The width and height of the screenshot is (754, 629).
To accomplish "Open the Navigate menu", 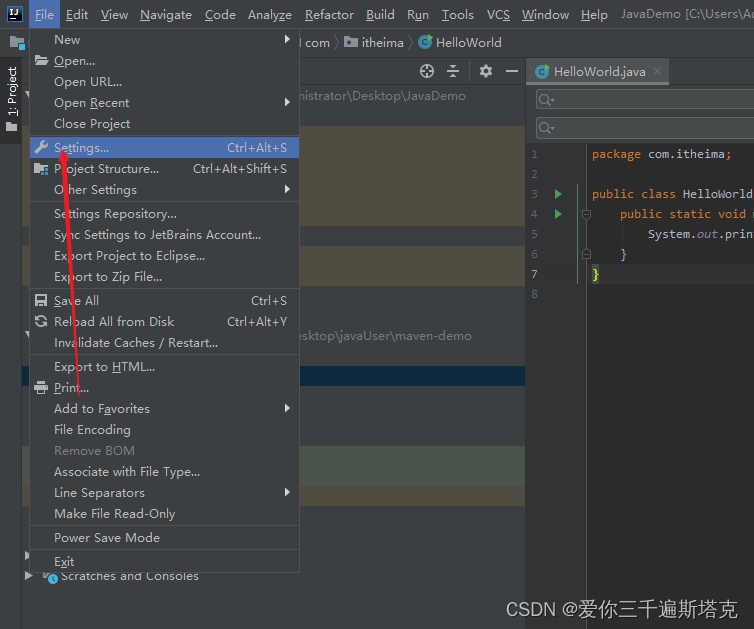I will (166, 15).
